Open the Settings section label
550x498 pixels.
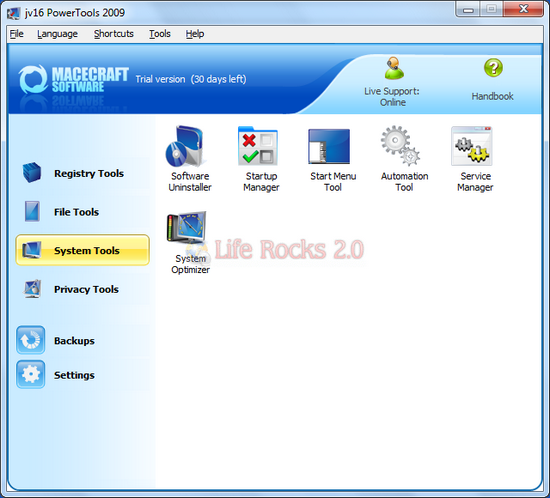(x=74, y=375)
